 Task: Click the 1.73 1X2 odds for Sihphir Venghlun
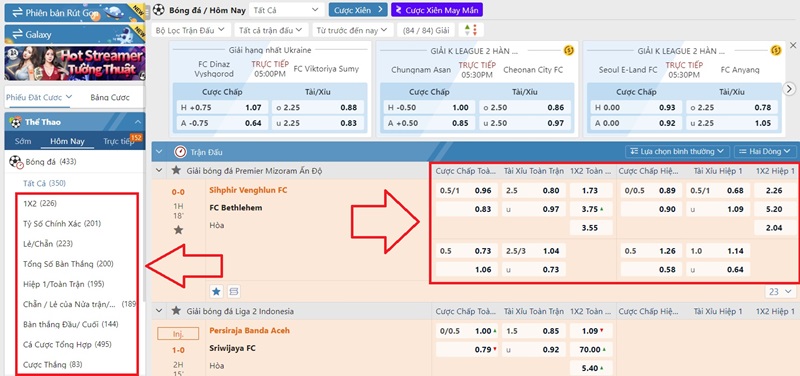click(591, 190)
